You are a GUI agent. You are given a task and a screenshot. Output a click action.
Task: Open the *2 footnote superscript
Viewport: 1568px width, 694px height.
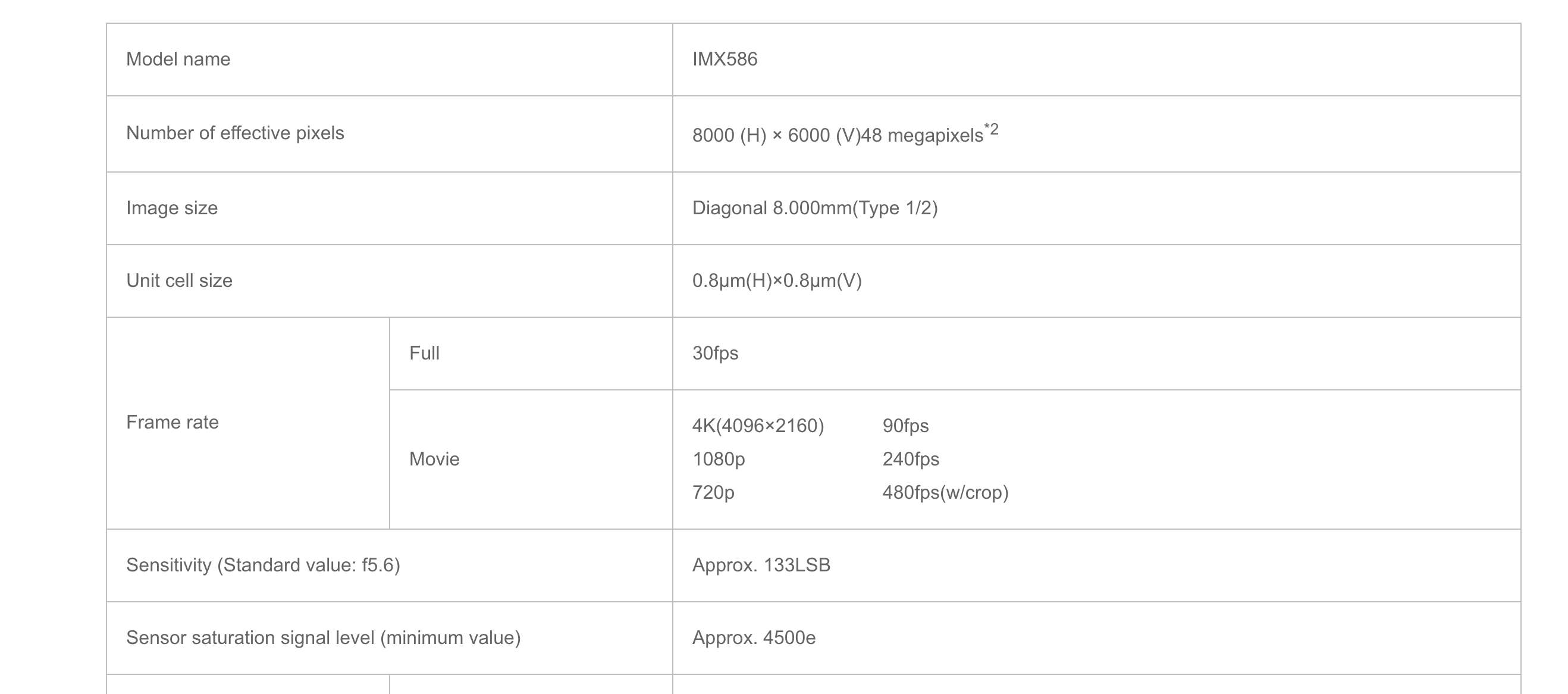point(992,129)
